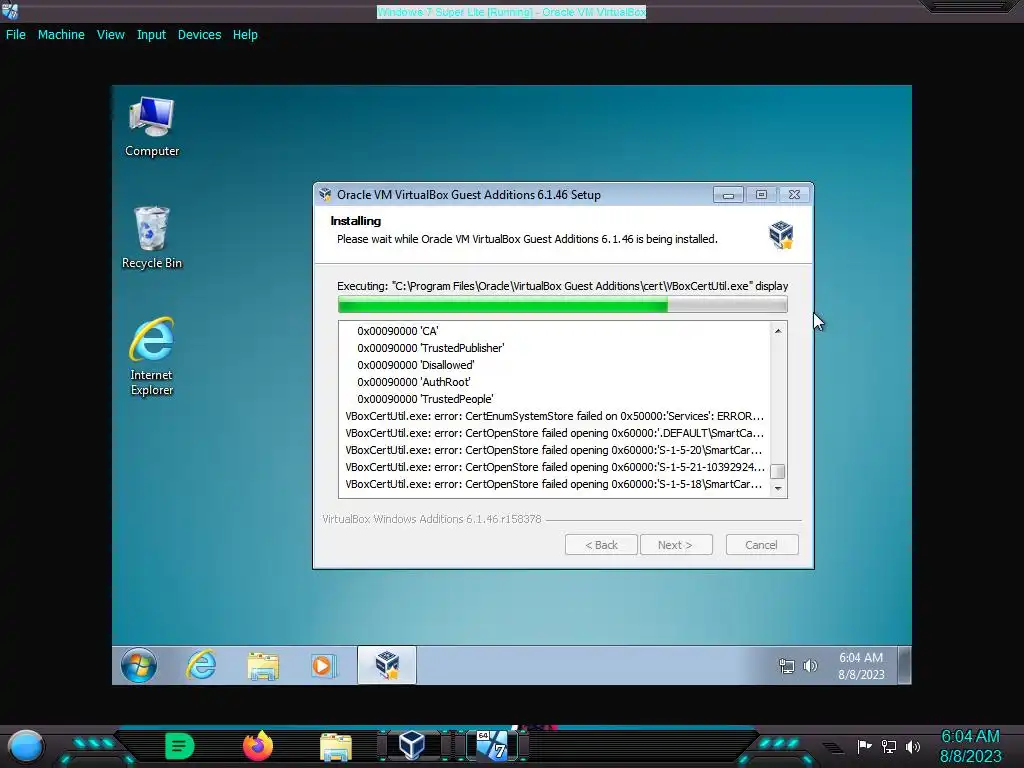Click the log line 'Disallowed'
1024x768 pixels.
tap(415, 365)
